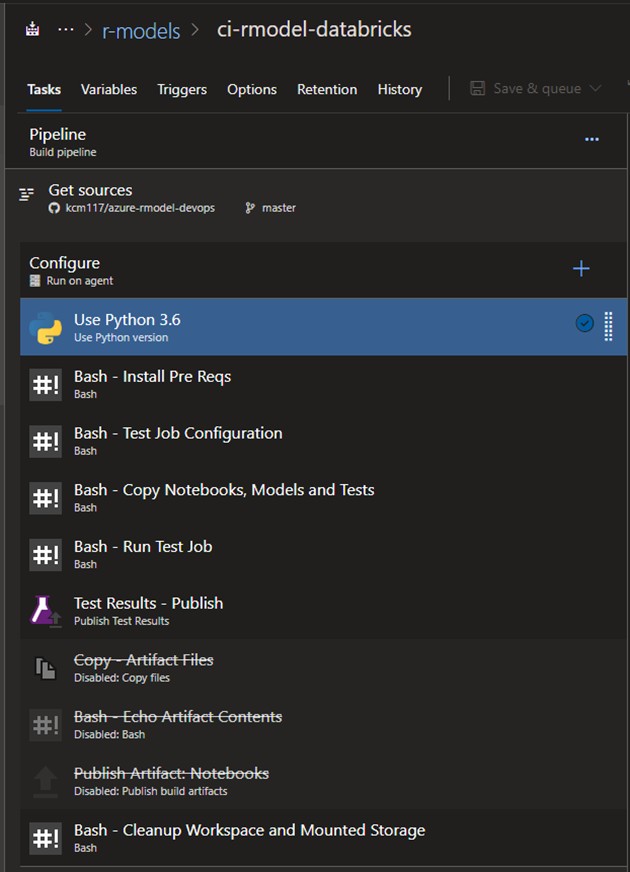Toggle the Use Python 3.6 checkmark
This screenshot has height=872, width=630.
584,323
